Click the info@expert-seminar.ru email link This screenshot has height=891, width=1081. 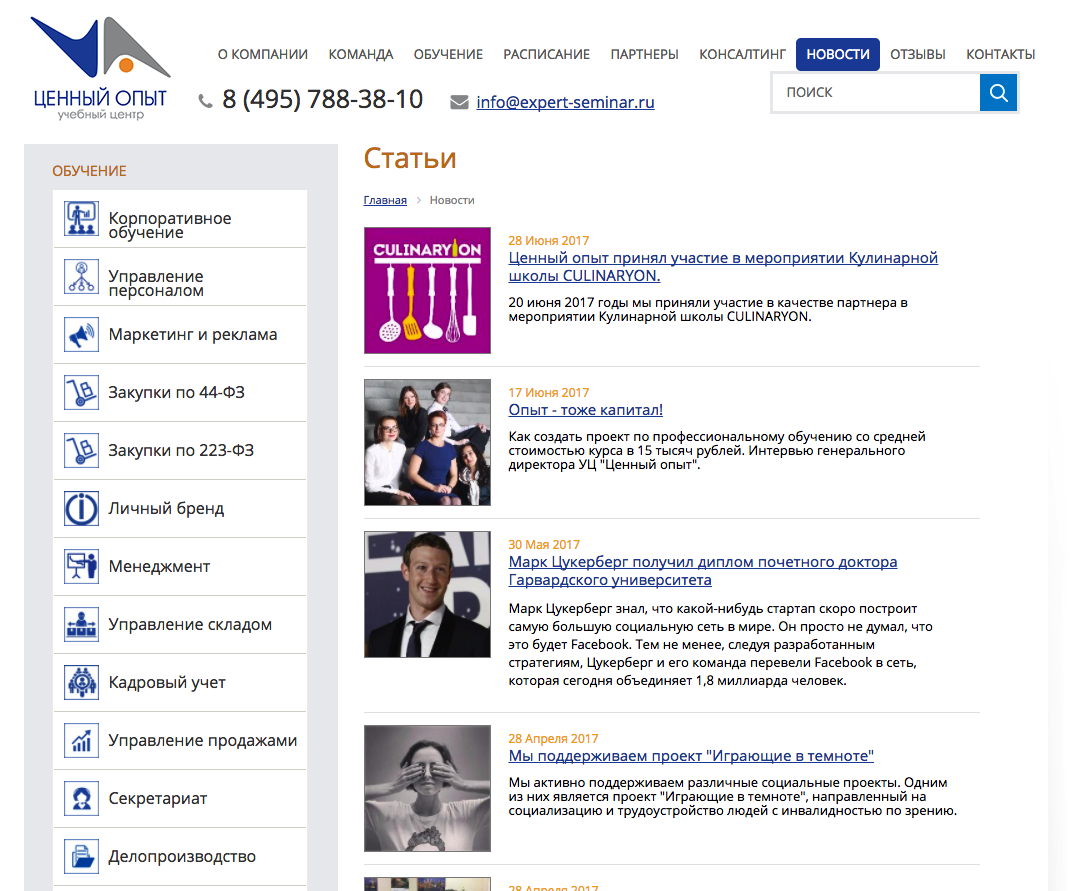coord(565,102)
